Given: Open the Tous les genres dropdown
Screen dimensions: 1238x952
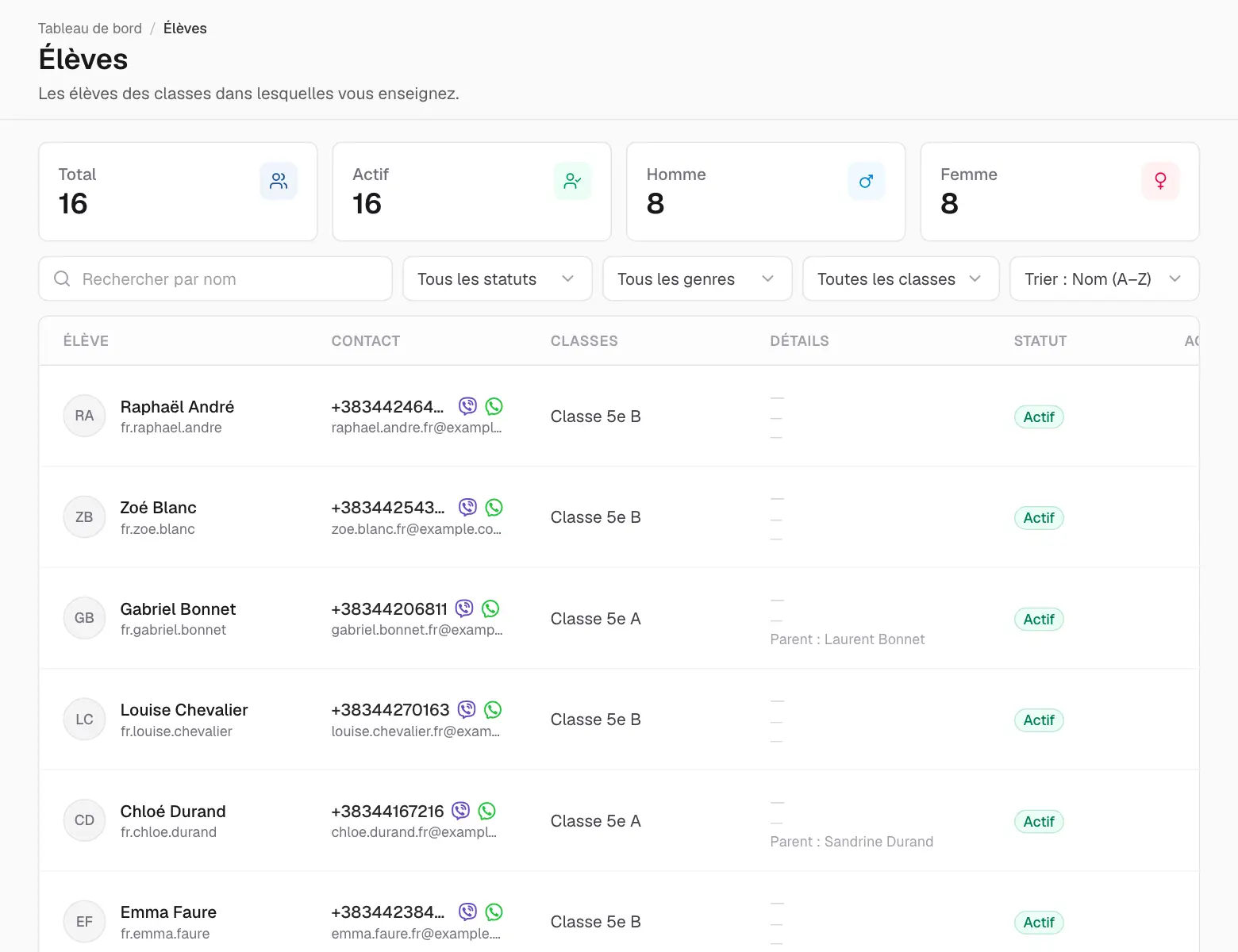Looking at the screenshot, I should 698,278.
